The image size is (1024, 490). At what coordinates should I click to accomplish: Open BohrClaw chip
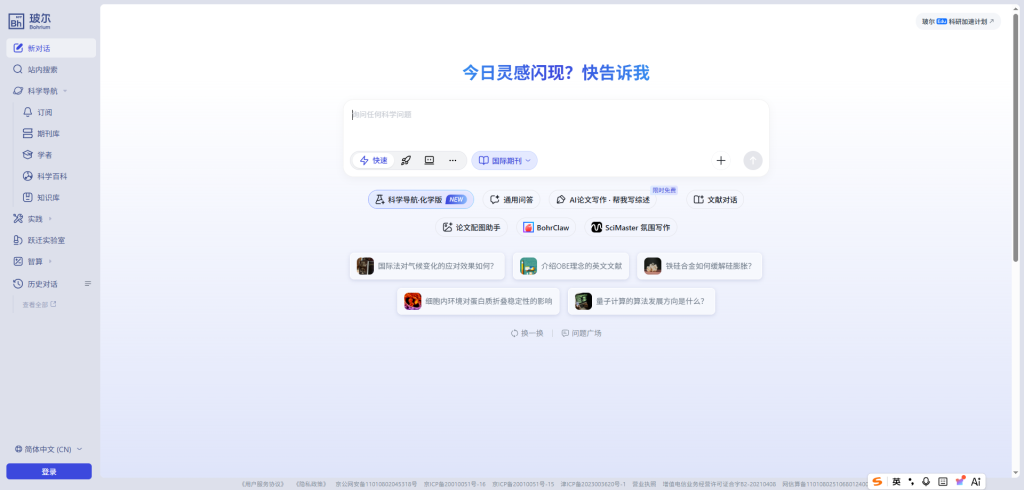coord(546,227)
